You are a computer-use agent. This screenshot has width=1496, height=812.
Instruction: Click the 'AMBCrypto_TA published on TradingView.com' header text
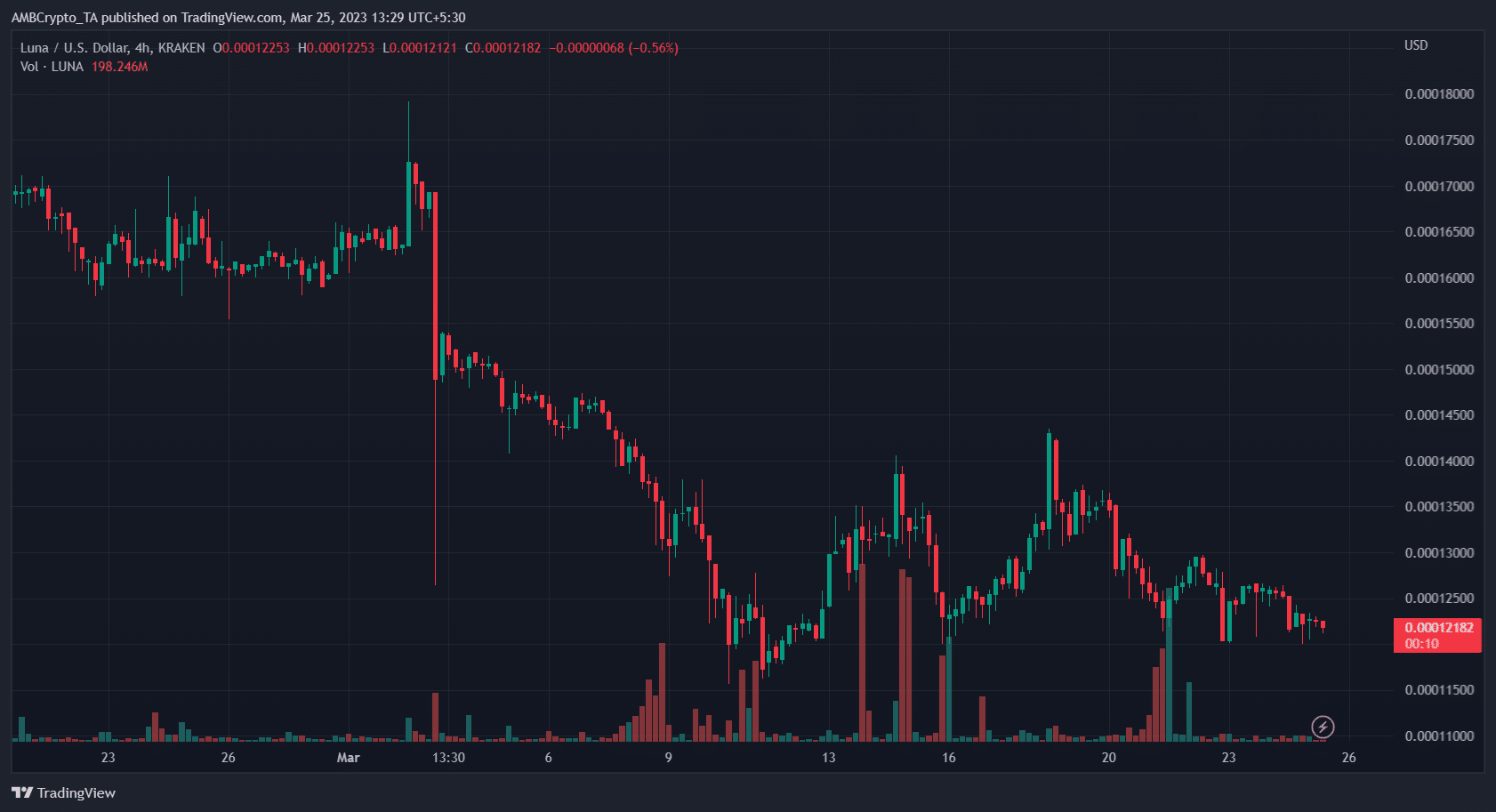[147, 18]
